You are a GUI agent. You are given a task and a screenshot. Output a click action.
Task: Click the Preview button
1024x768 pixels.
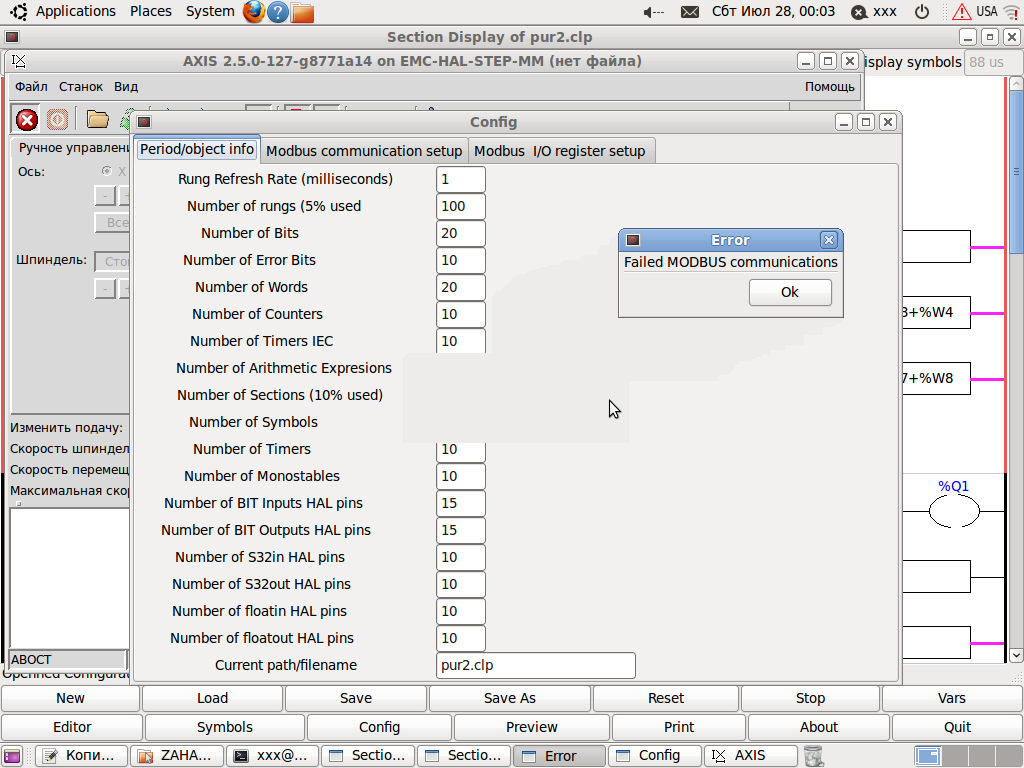(x=532, y=727)
